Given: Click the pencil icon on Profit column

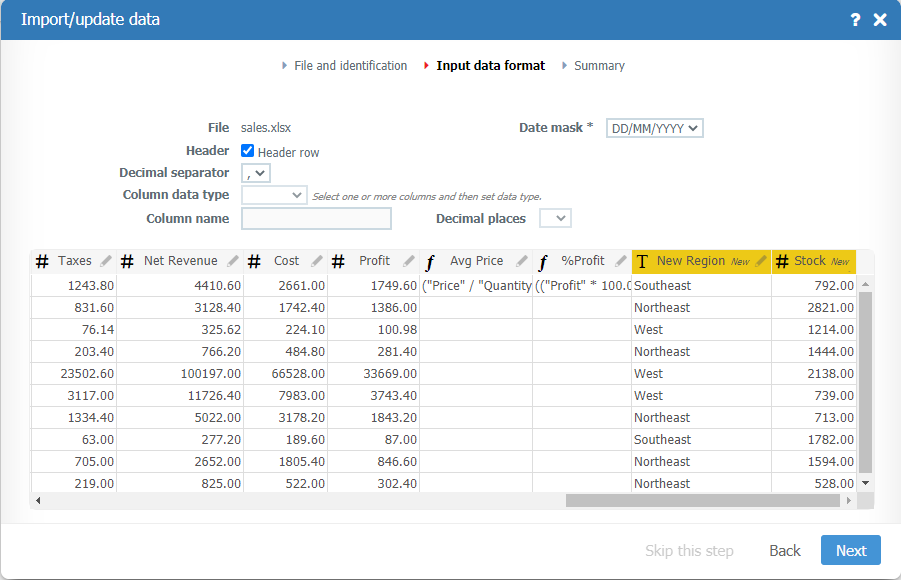Looking at the screenshot, I should coord(408,261).
